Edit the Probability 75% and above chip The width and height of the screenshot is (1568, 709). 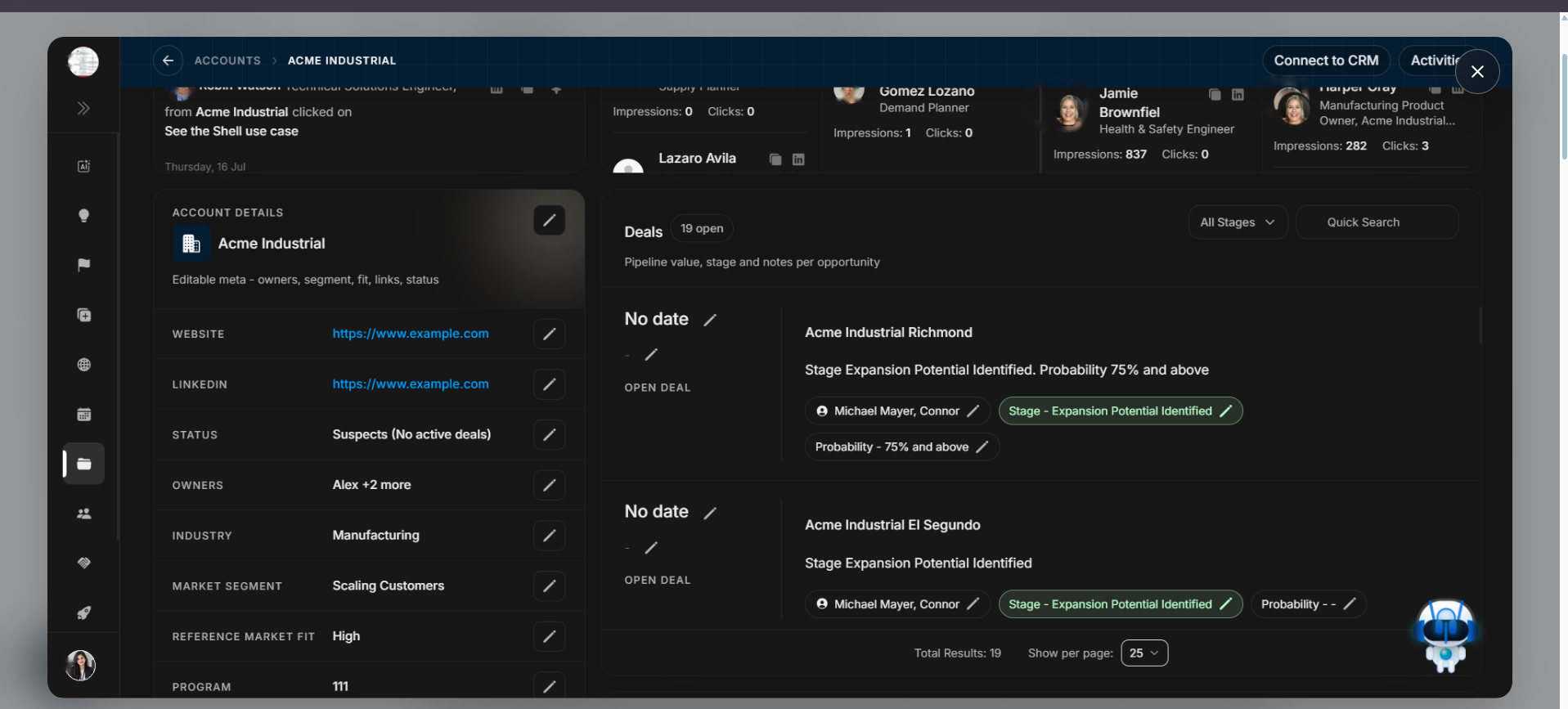tap(982, 447)
